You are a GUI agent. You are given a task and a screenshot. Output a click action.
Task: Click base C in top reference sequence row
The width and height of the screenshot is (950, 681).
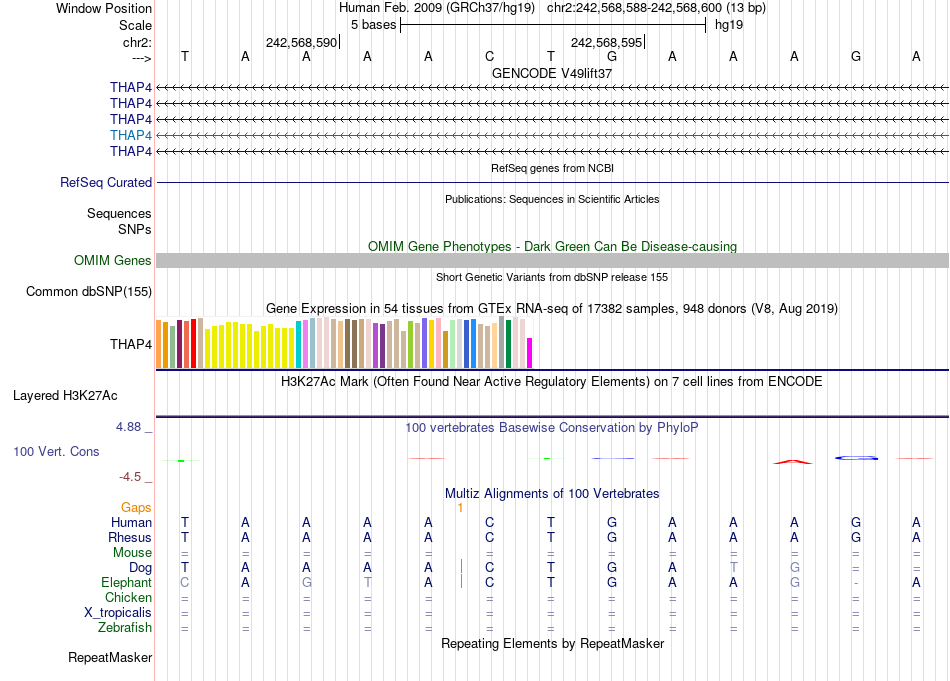pyautogui.click(x=490, y=56)
